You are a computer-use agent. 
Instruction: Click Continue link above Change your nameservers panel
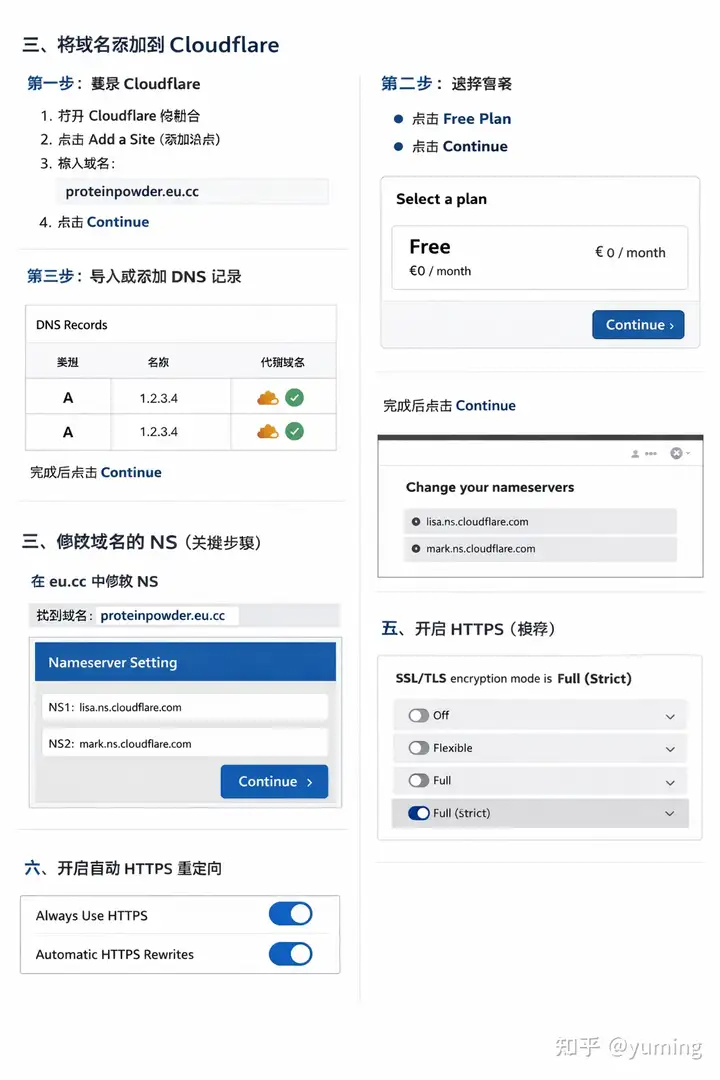(486, 406)
